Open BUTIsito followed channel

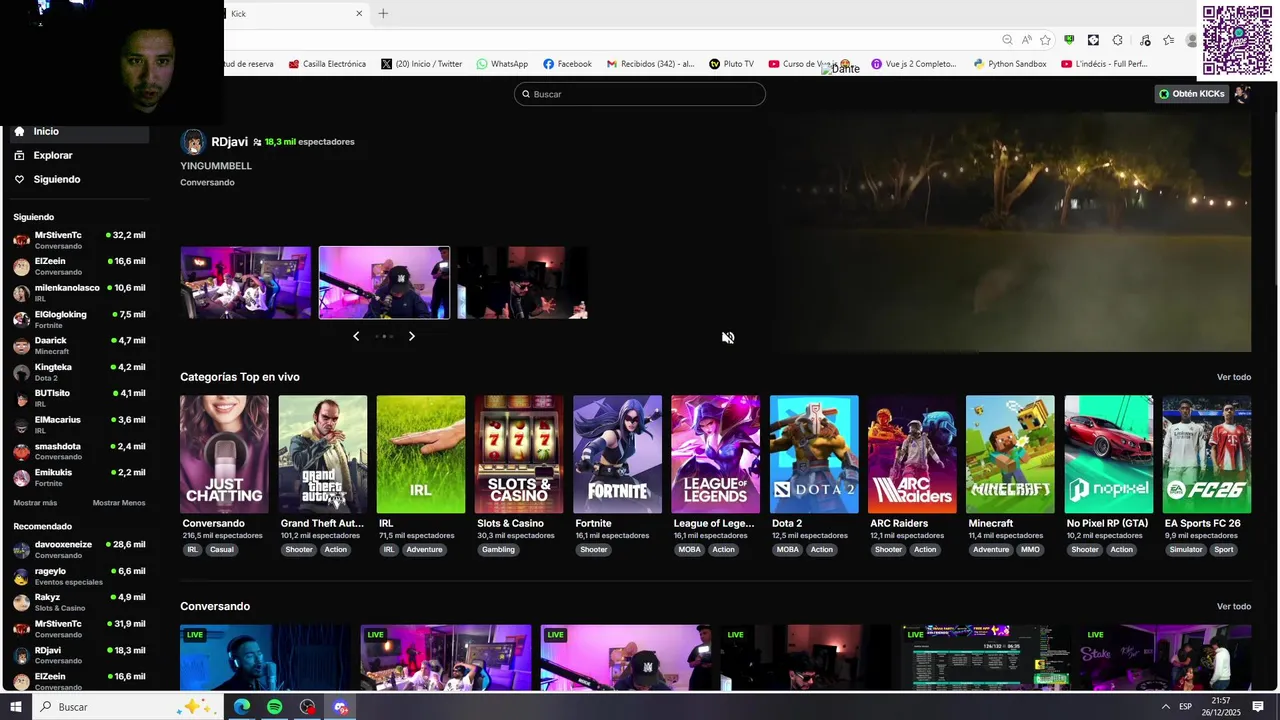click(80, 398)
